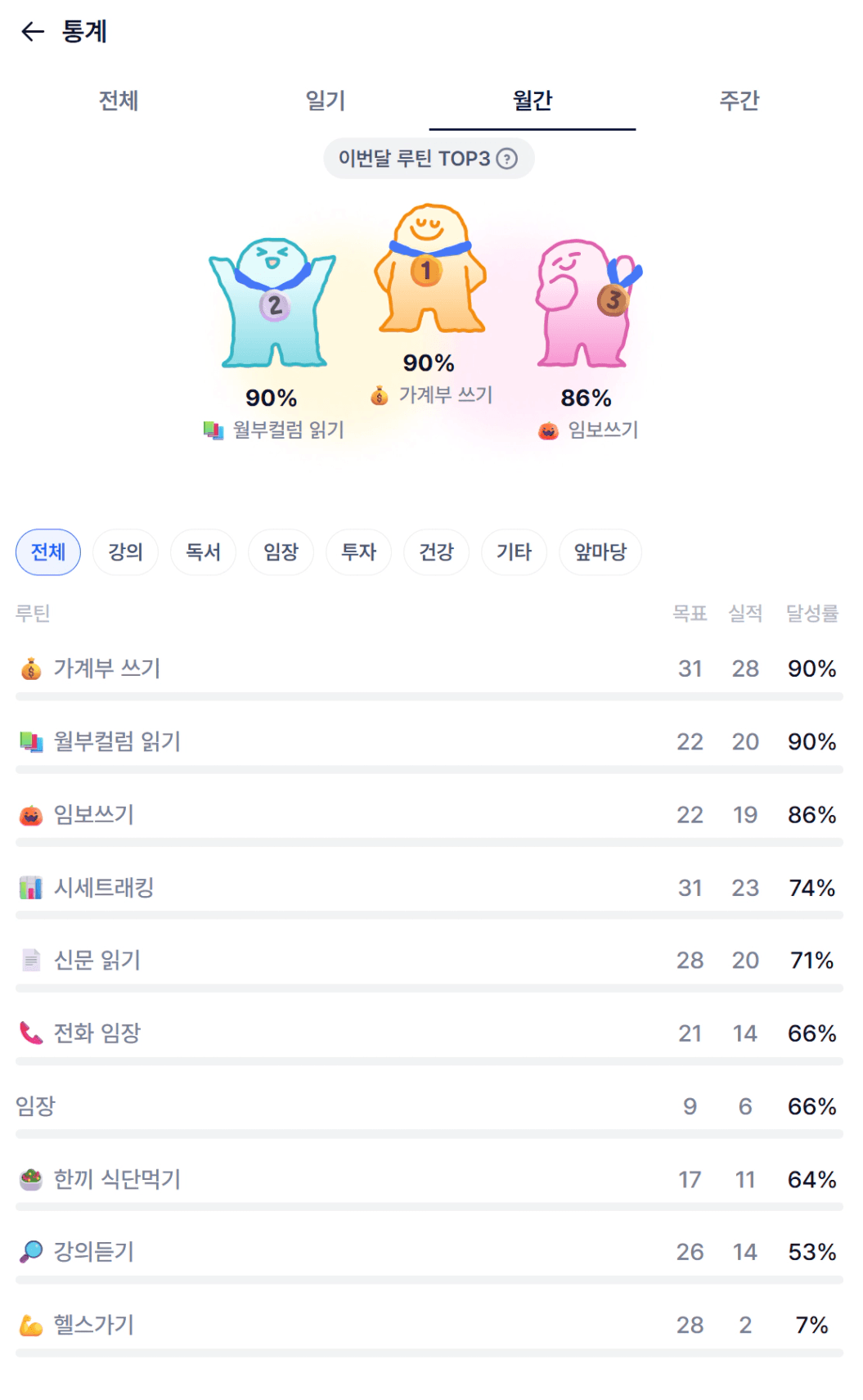
Task: Switch to the 주간 tab
Action: point(739,101)
